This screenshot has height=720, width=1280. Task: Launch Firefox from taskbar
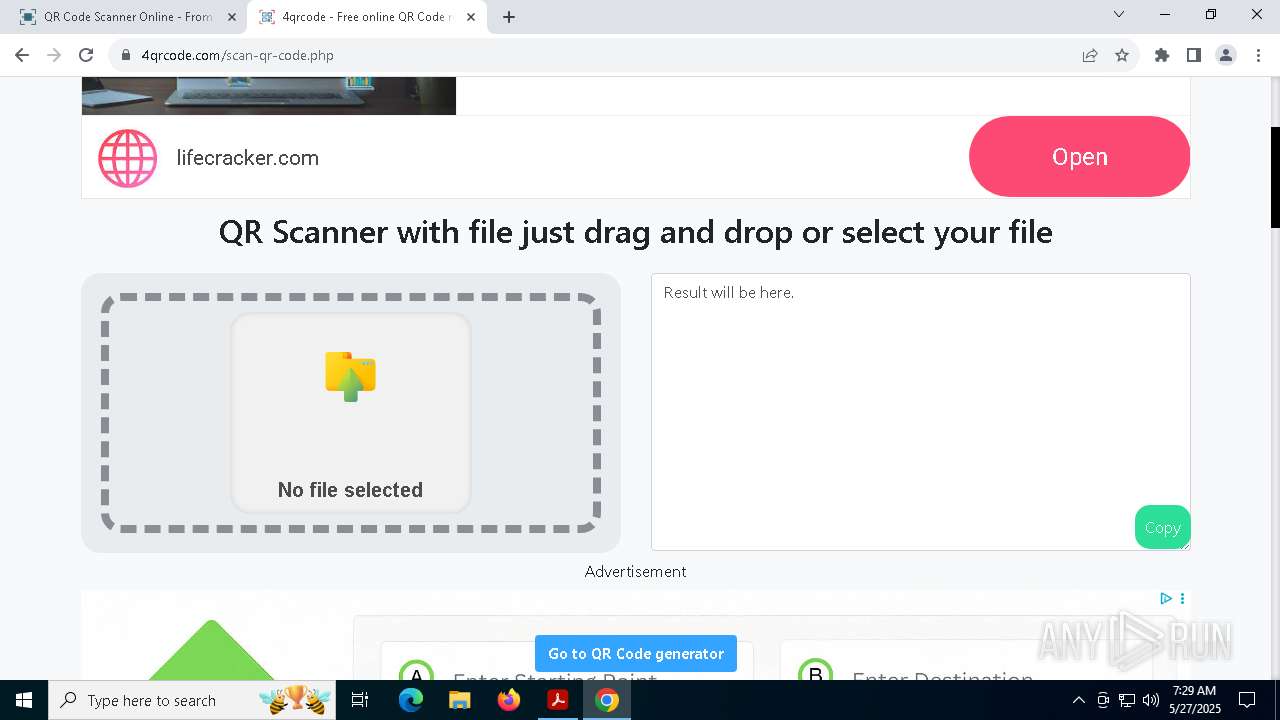click(x=509, y=700)
